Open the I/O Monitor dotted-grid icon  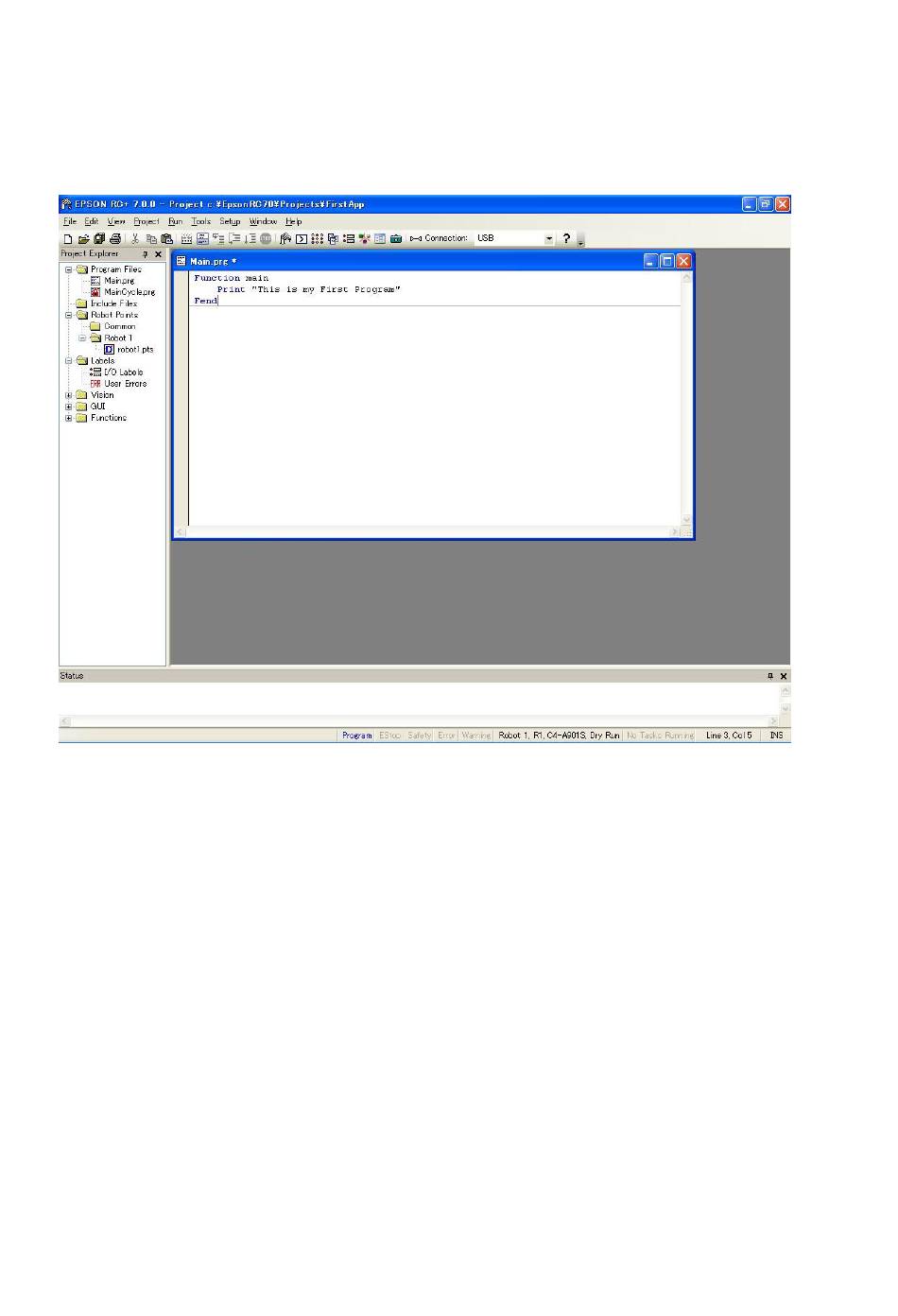point(318,239)
